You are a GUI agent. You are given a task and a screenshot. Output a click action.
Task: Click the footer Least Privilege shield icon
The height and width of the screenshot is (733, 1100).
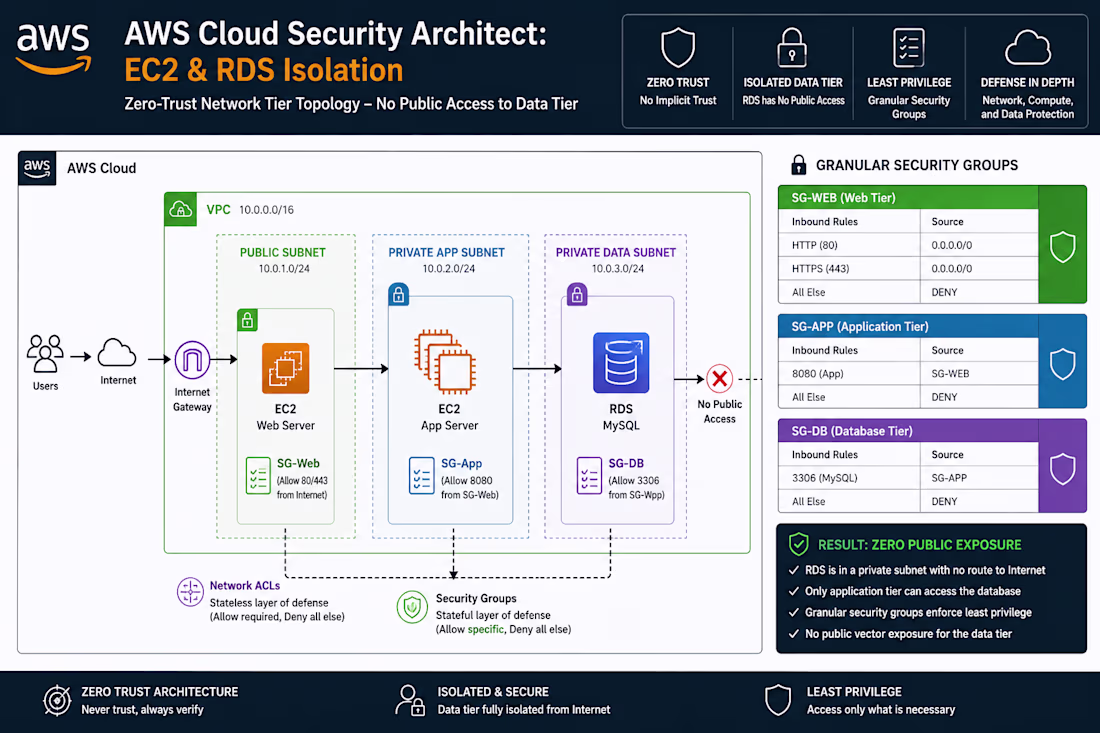tap(778, 700)
